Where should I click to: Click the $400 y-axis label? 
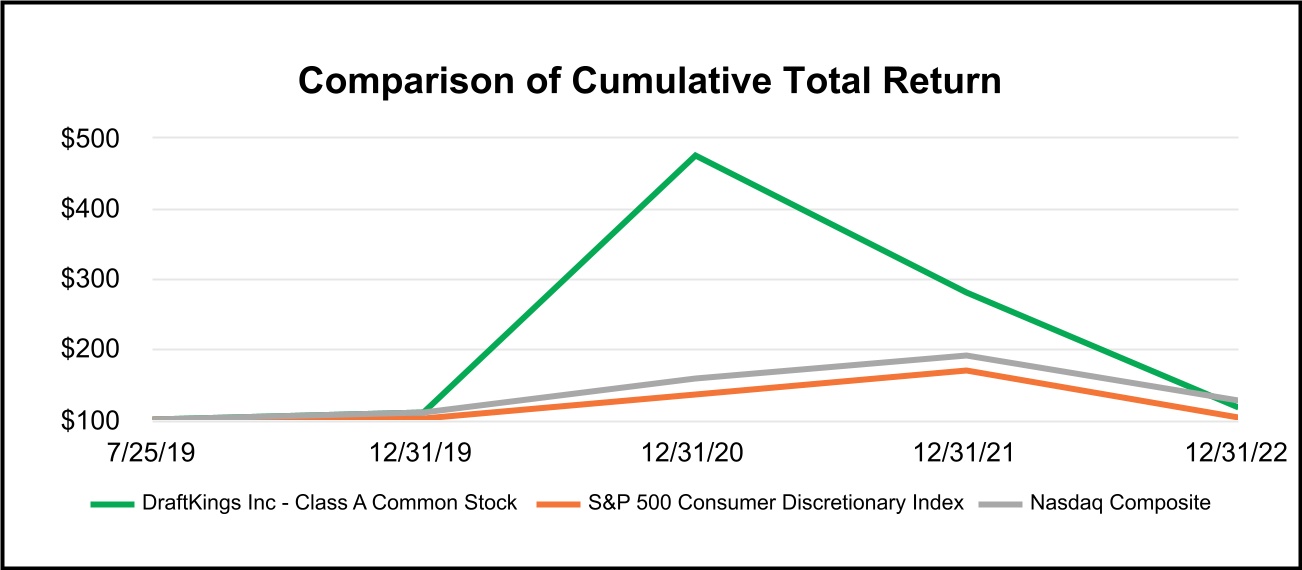(x=91, y=210)
